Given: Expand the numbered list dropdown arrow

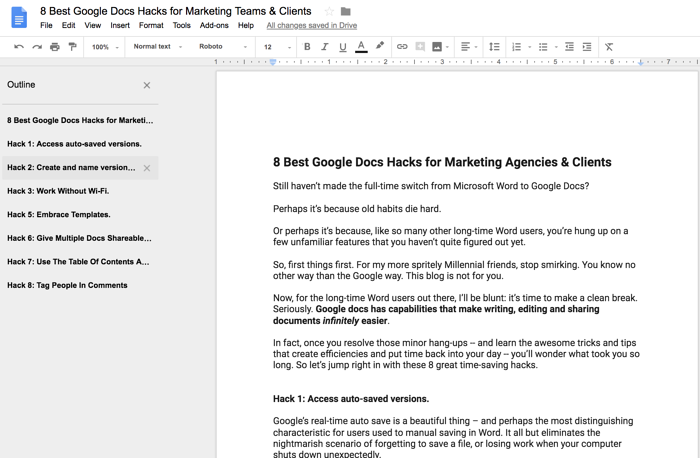Looking at the screenshot, I should tap(529, 47).
